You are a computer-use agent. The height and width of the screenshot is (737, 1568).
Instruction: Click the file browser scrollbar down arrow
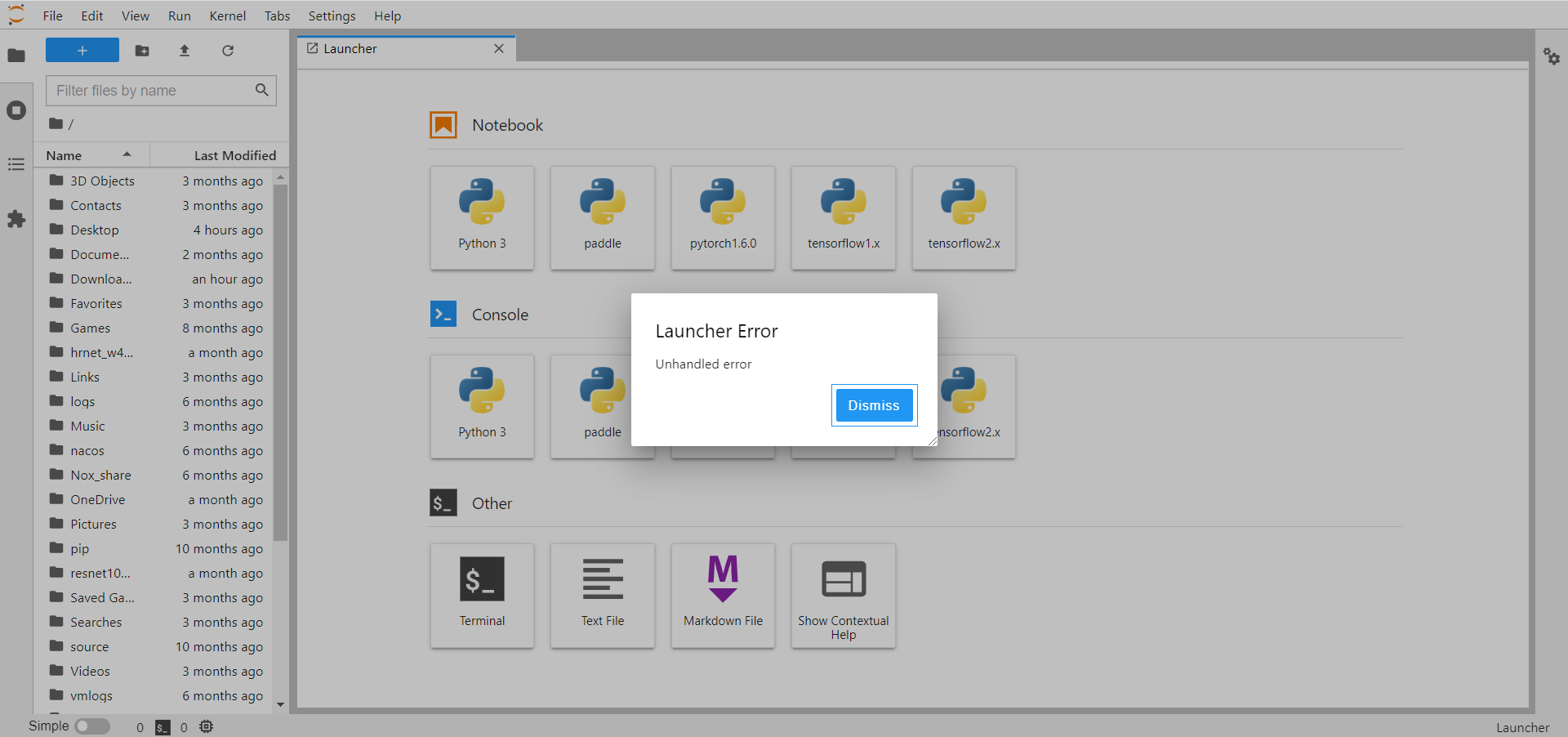click(x=280, y=704)
